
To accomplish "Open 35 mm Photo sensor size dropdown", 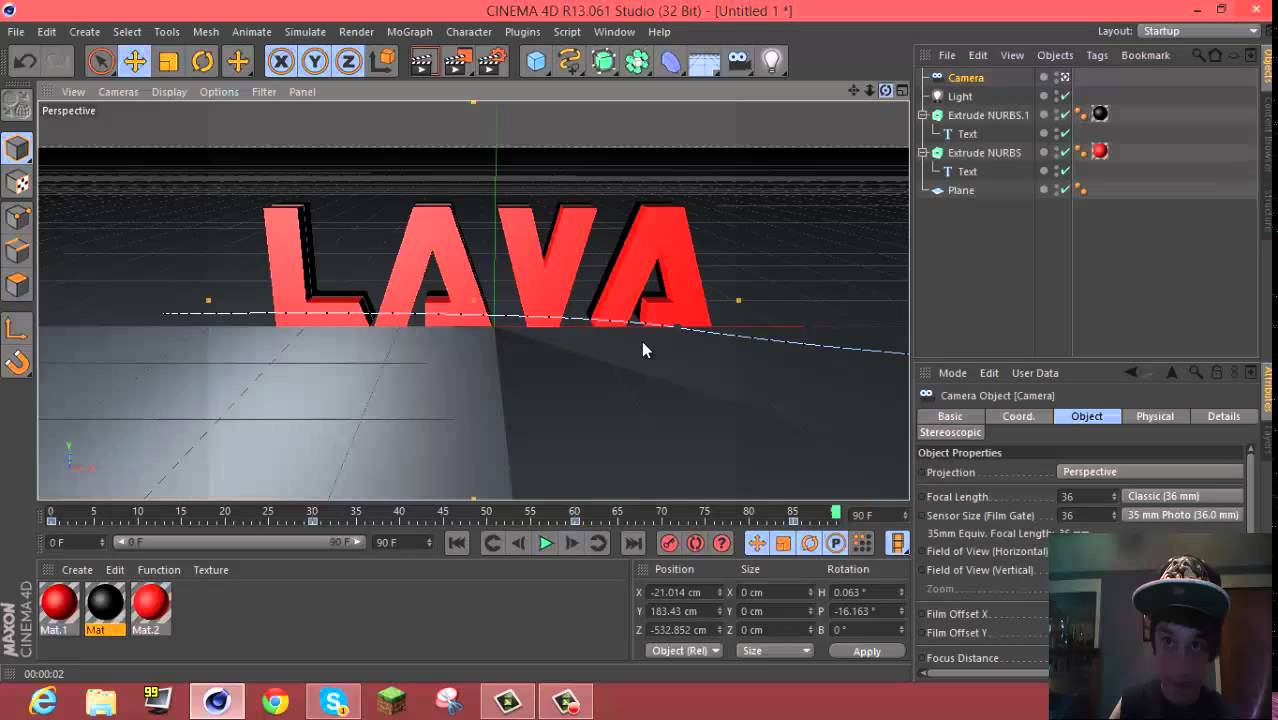I will coord(1182,515).
